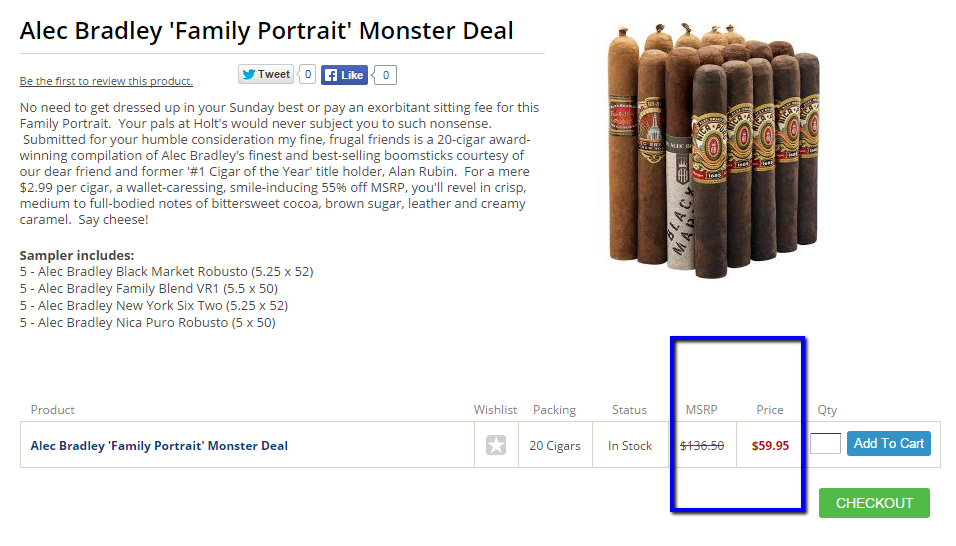Click the Wishlist column header
The image size is (956, 546).
tap(495, 410)
